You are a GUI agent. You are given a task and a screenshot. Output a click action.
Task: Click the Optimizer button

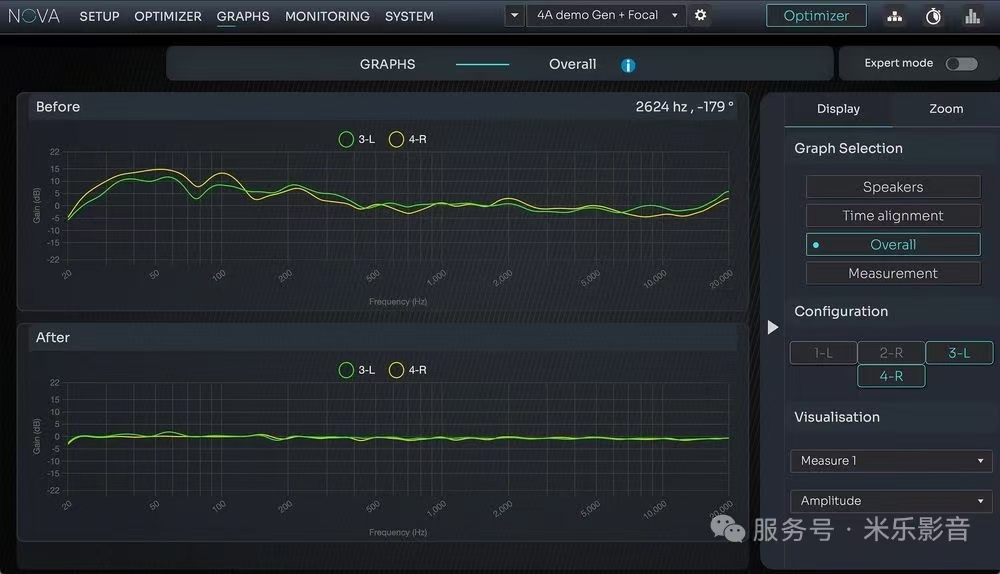816,16
